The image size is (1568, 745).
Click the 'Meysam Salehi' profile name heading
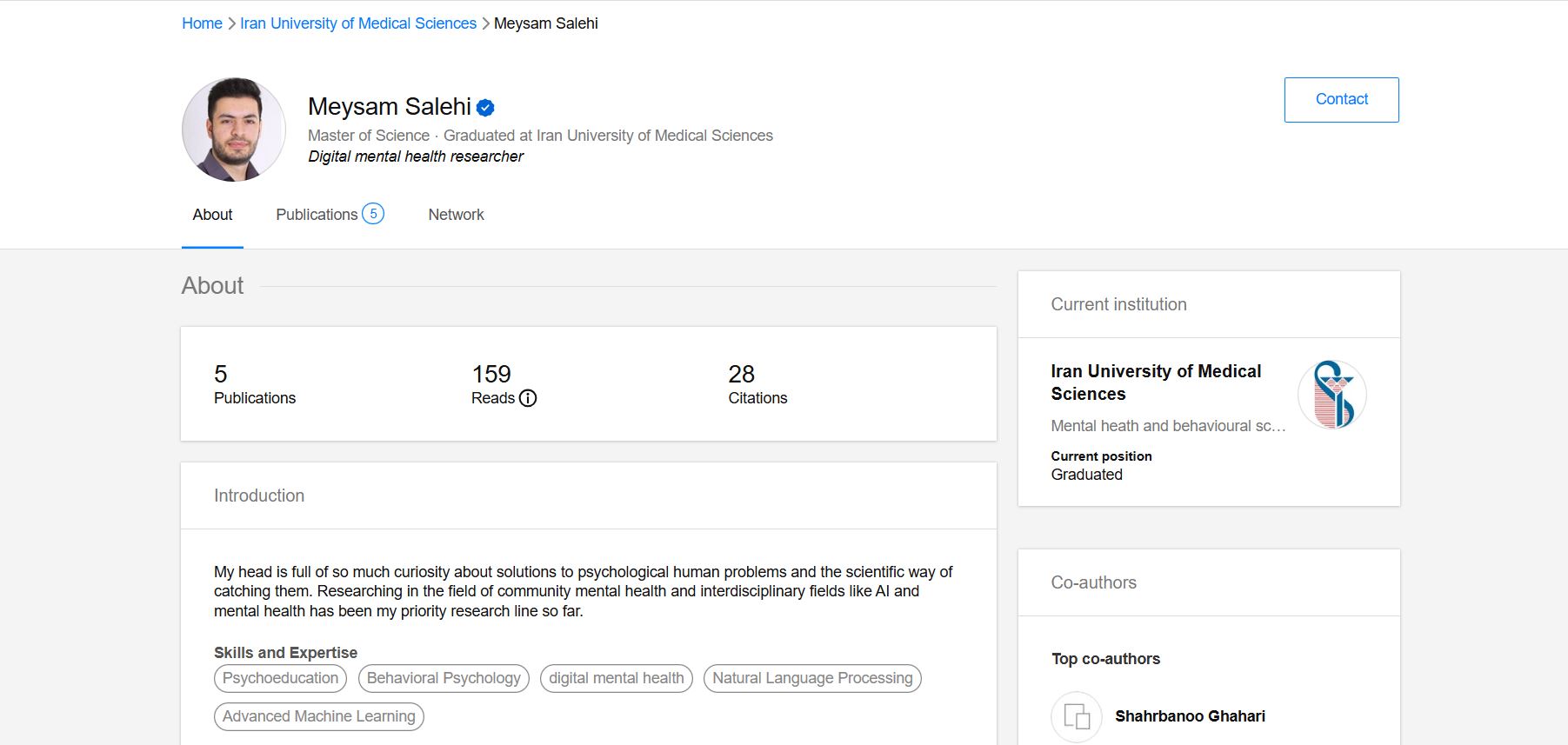[390, 106]
